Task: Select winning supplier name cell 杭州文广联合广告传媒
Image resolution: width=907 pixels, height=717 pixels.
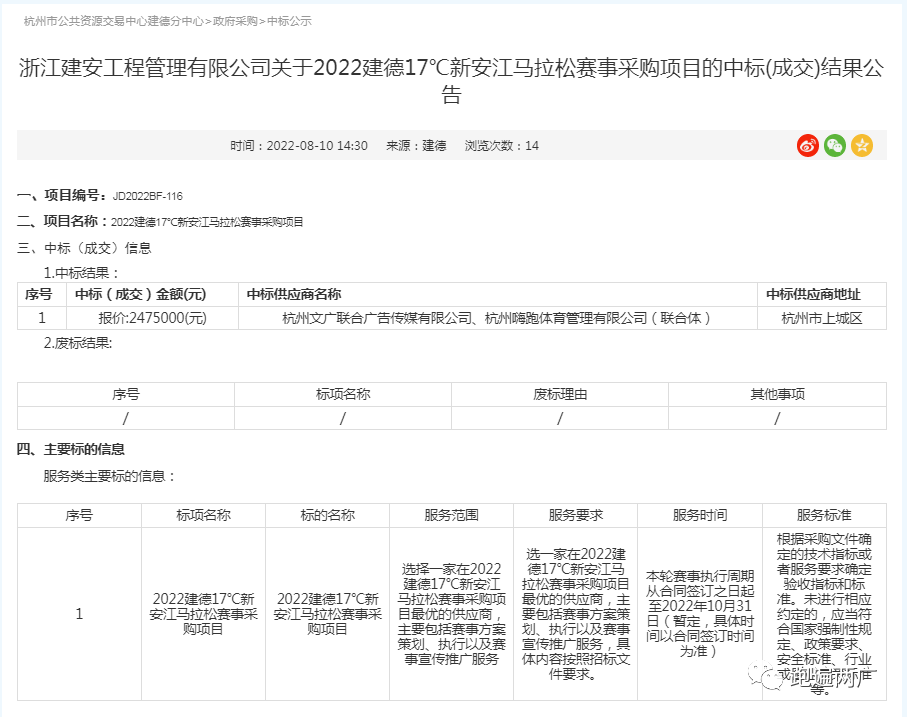Action: point(496,318)
